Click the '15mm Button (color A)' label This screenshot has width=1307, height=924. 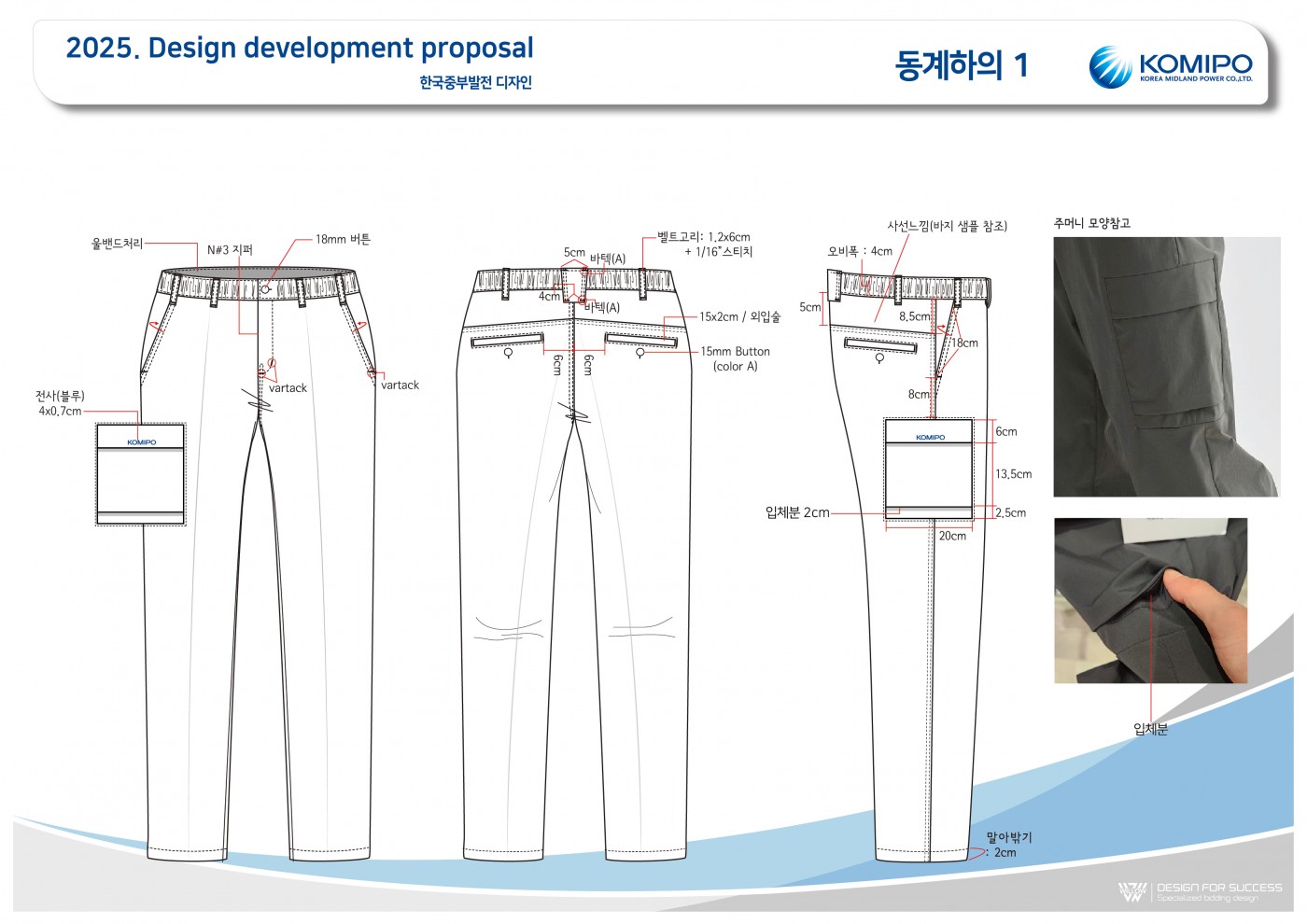736,359
